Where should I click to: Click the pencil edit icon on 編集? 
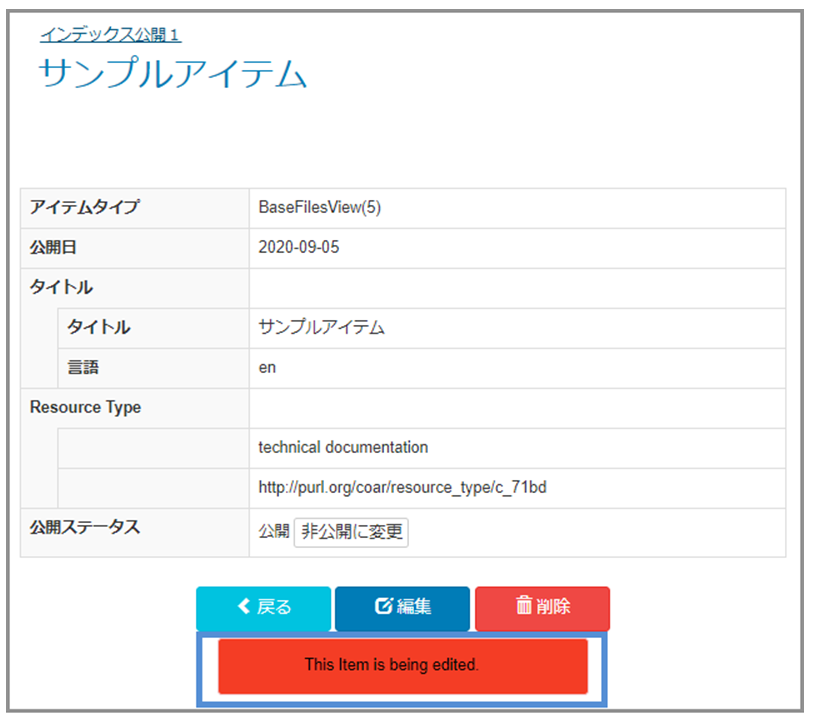pos(383,607)
